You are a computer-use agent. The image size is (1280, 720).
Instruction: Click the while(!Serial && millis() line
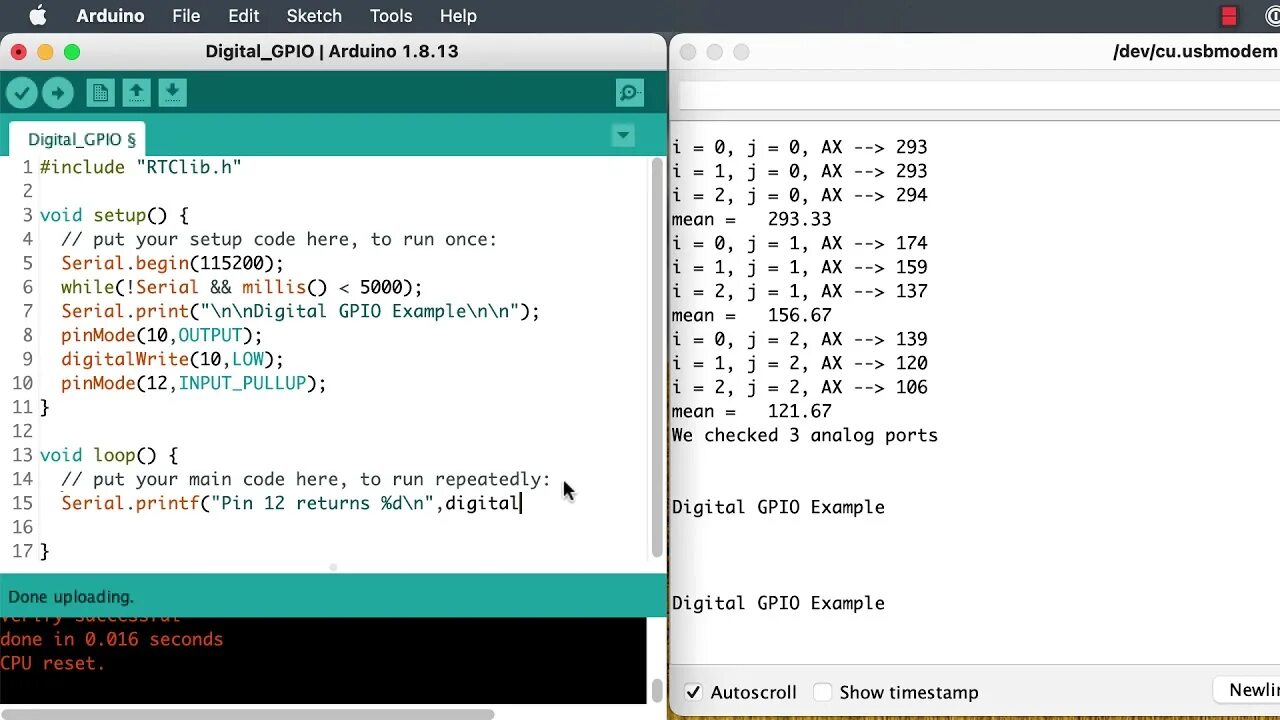pyautogui.click(x=242, y=287)
